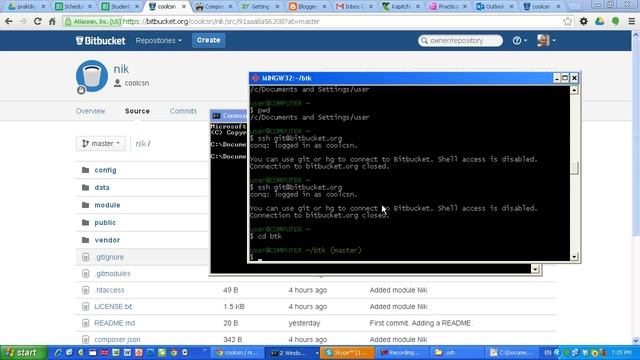Click the Internet Explorer quick launch icon
640x360 pixels.
tap(58, 353)
